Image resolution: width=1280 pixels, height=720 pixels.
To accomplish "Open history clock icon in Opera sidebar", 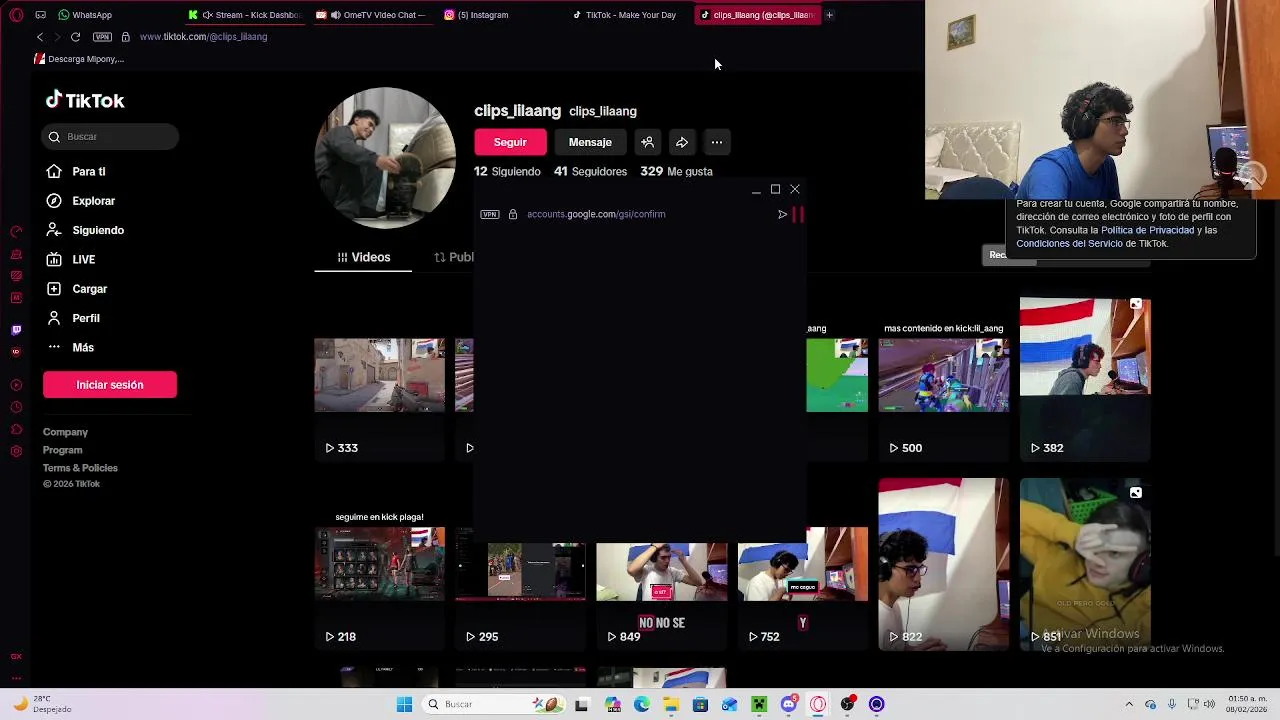I will point(16,407).
